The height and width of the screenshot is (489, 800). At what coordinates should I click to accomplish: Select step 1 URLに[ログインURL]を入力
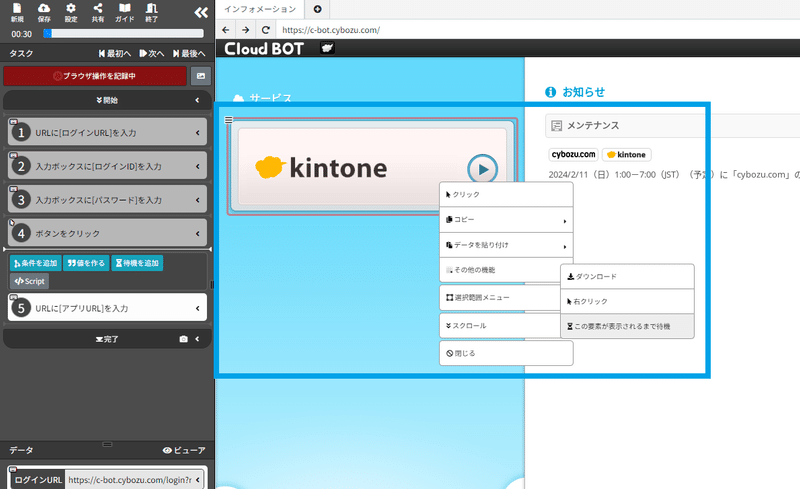(107, 132)
